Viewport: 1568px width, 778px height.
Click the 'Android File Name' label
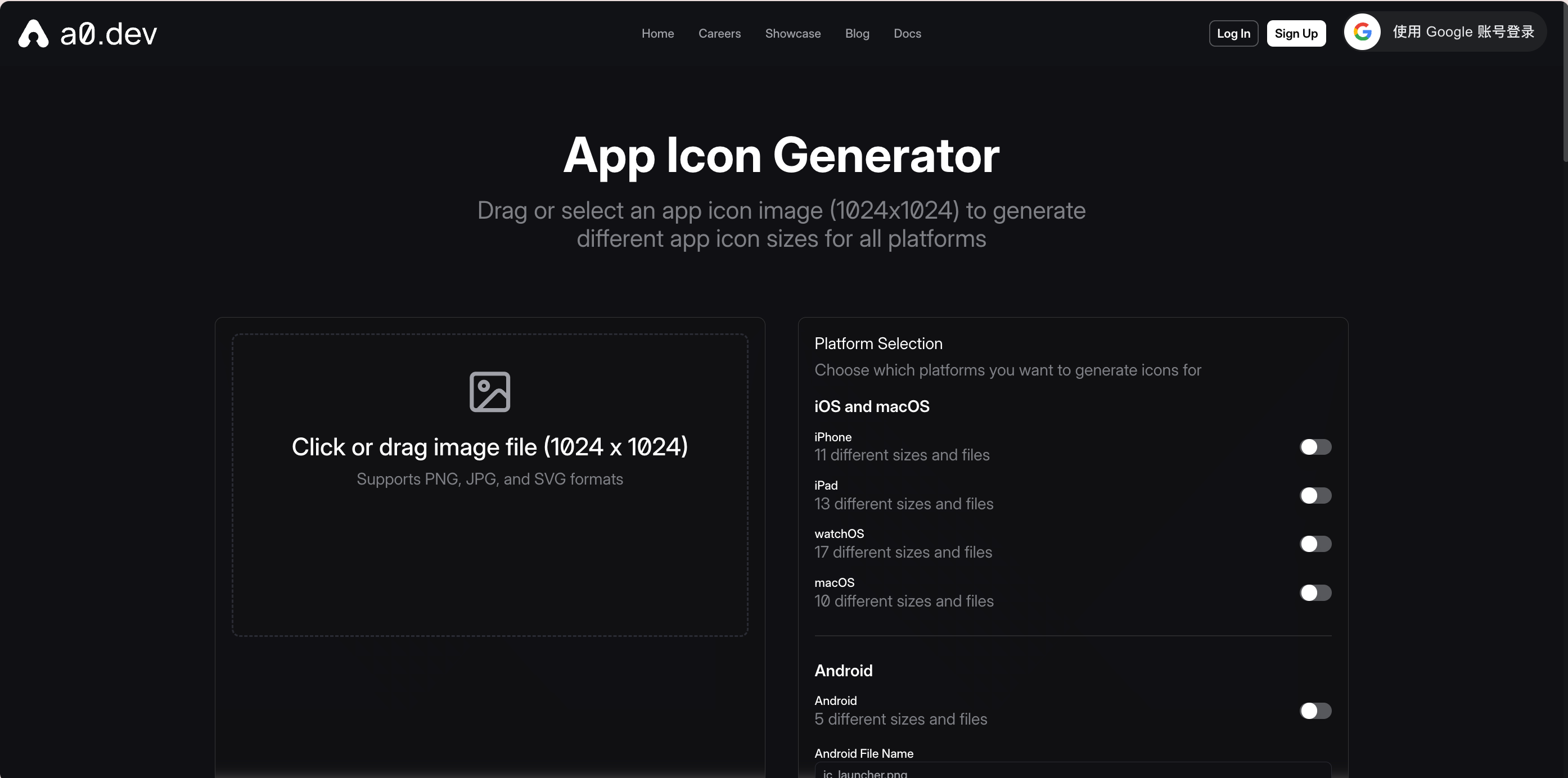click(x=864, y=753)
